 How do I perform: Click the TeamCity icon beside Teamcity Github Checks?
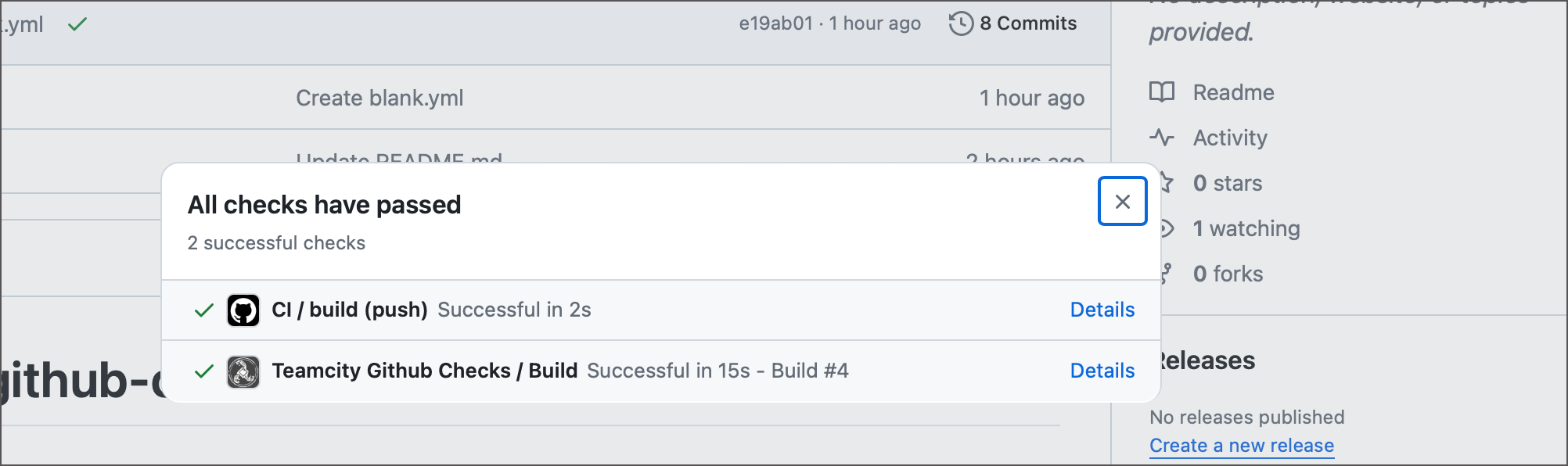244,371
